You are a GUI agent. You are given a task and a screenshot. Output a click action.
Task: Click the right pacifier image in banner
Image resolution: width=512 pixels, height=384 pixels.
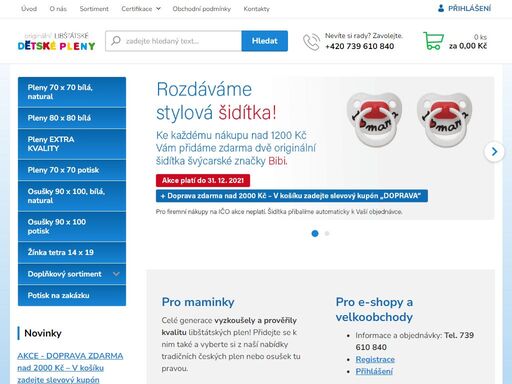coord(445,120)
